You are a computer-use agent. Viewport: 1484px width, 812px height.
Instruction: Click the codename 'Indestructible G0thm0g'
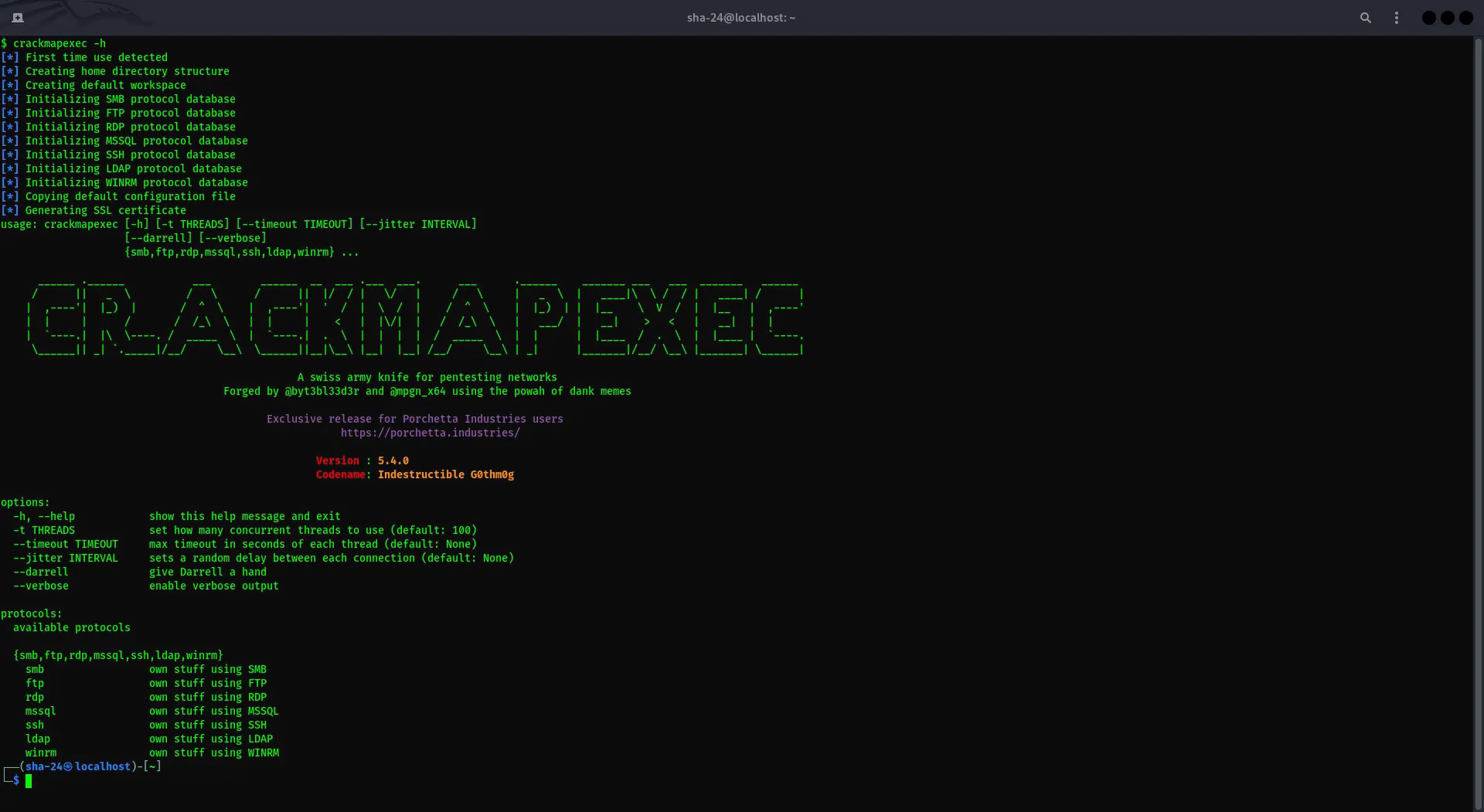click(x=445, y=474)
